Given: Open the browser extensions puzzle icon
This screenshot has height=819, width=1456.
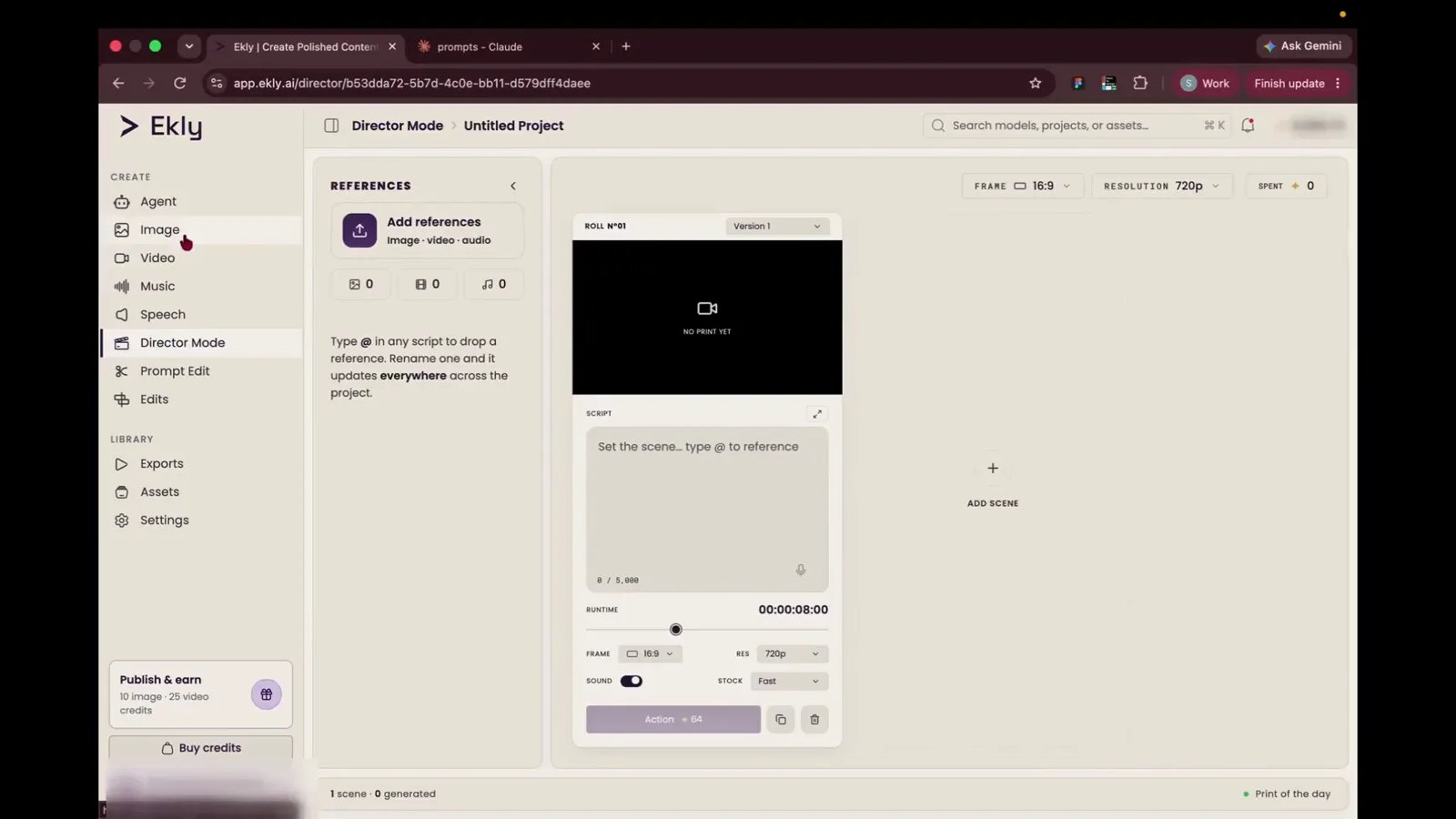Looking at the screenshot, I should (1140, 83).
